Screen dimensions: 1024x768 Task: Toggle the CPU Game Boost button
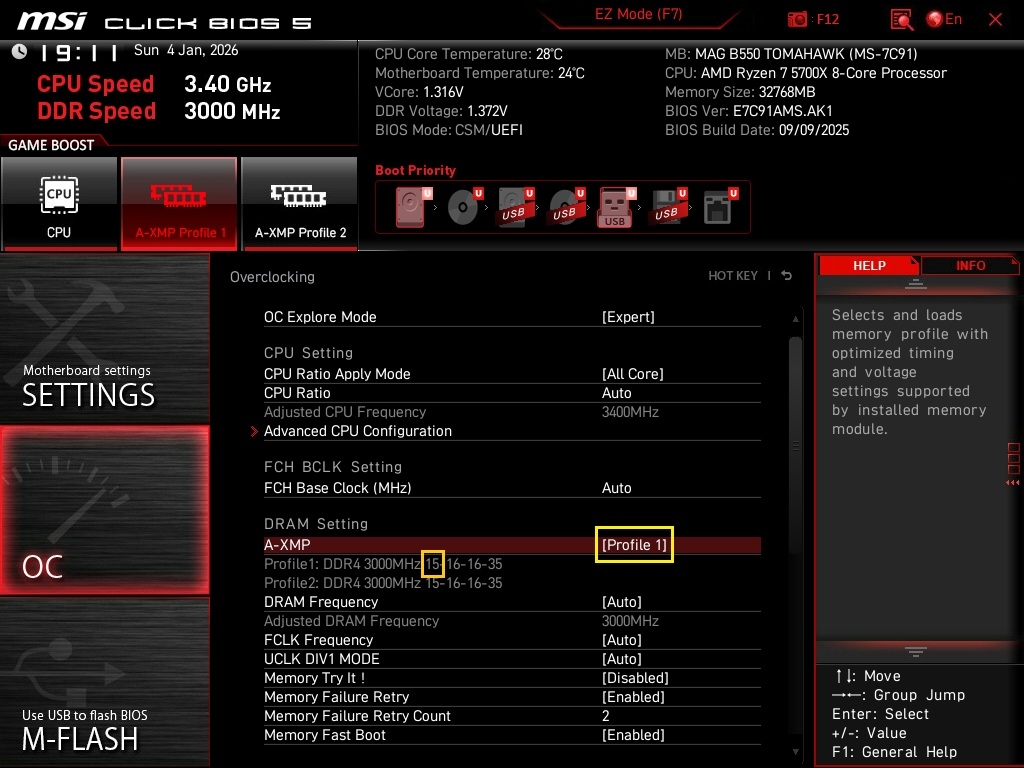point(59,204)
